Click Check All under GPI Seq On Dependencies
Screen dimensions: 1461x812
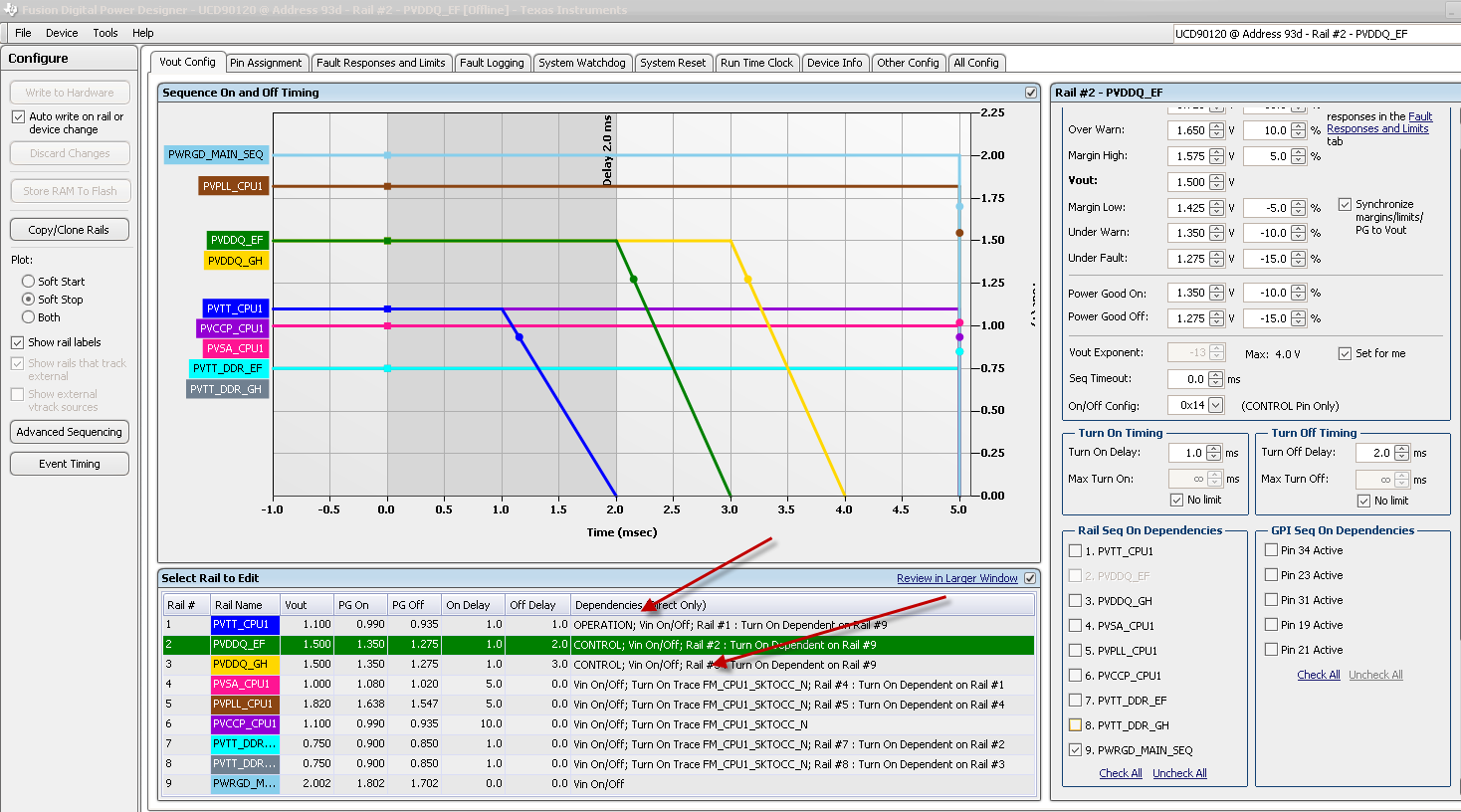(1319, 675)
